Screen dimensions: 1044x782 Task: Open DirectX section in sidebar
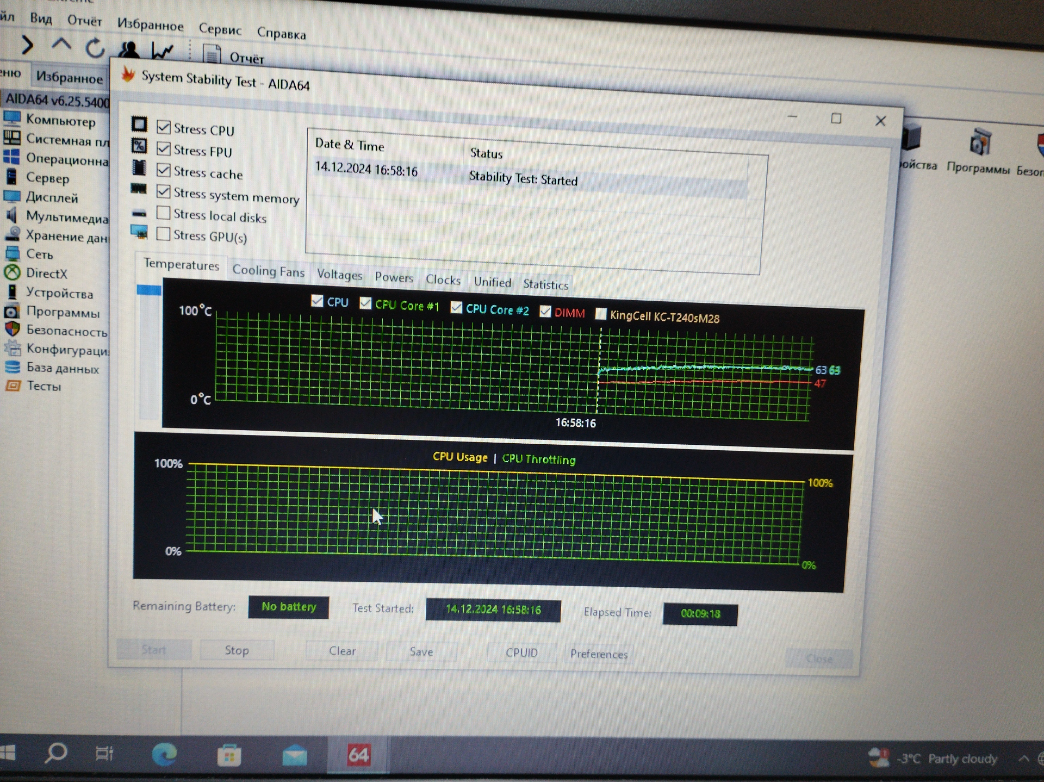(12, 272)
